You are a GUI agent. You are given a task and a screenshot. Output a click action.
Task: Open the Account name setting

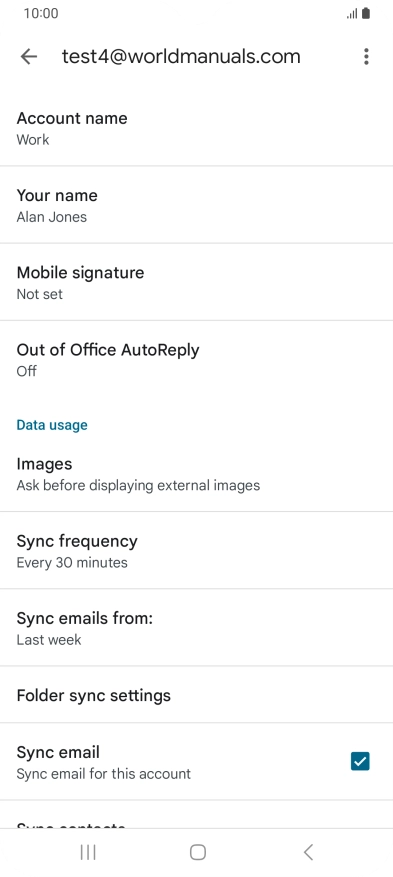[196, 128]
